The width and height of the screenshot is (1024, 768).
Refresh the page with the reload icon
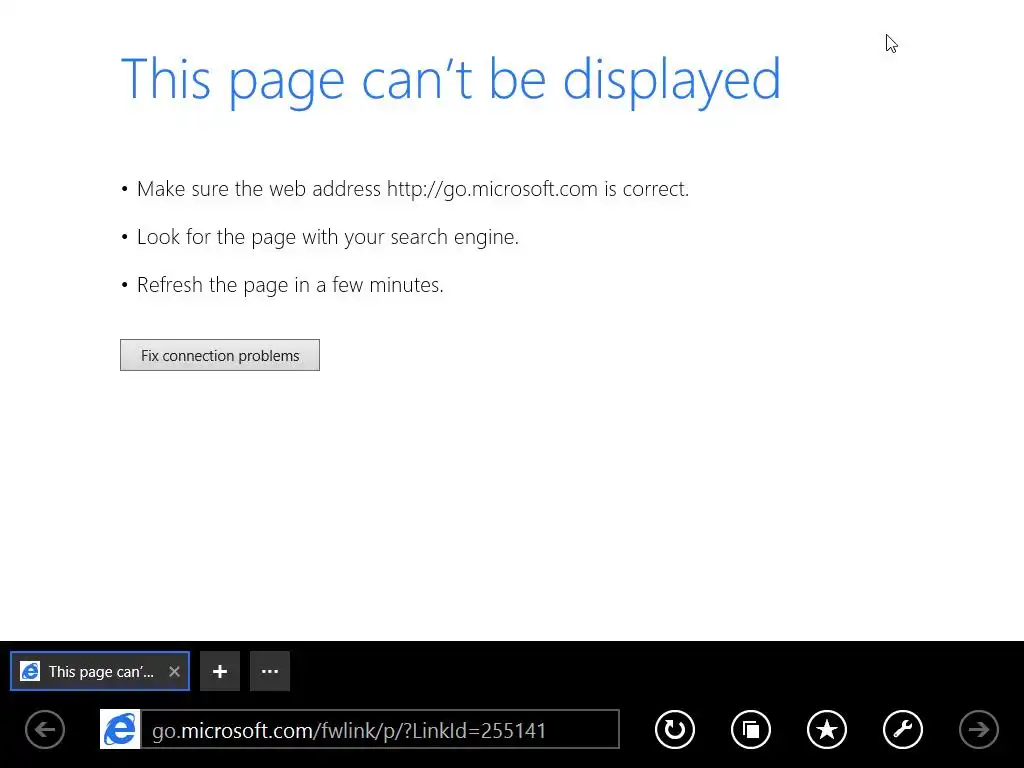click(675, 729)
